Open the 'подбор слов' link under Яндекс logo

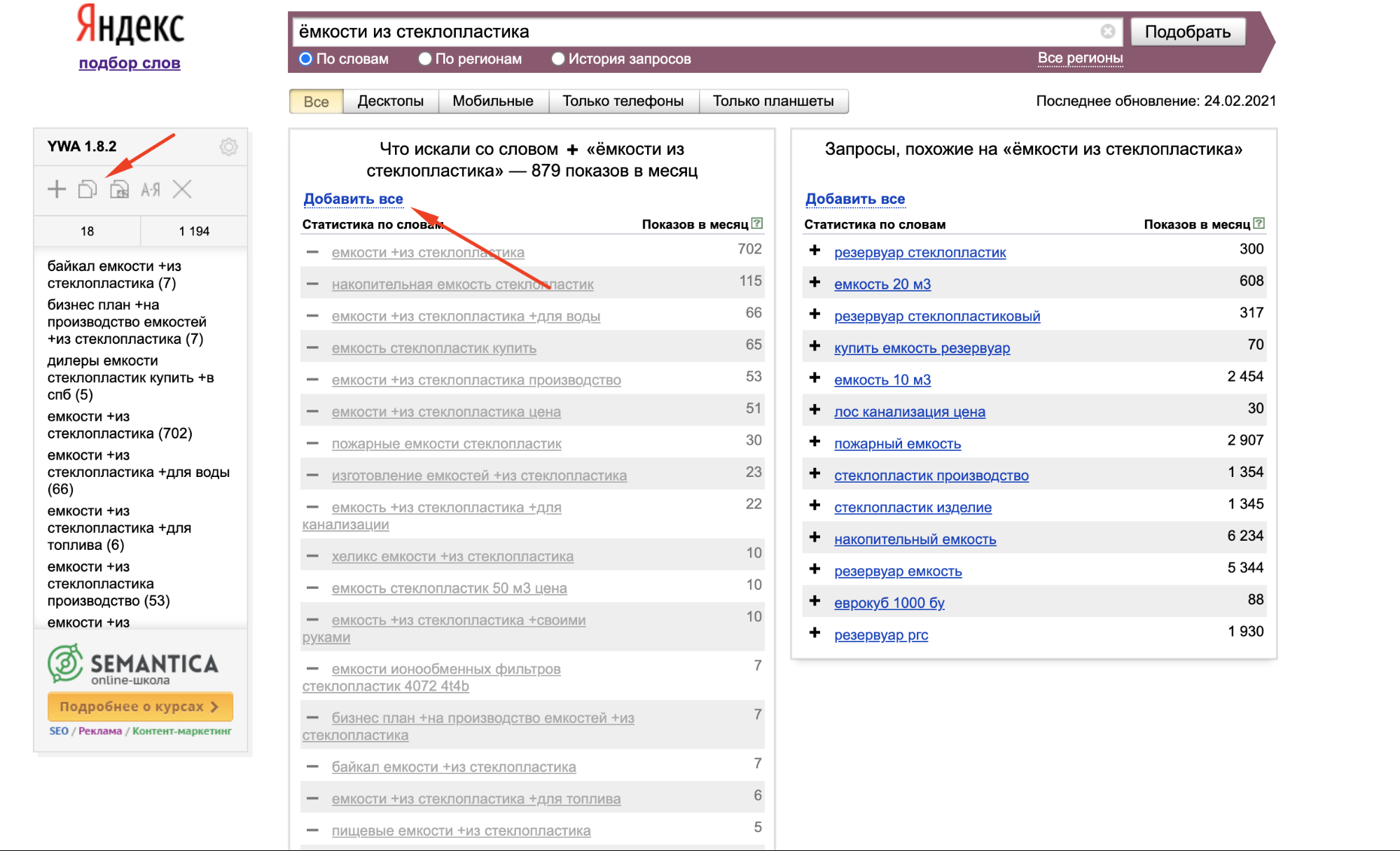[x=130, y=63]
